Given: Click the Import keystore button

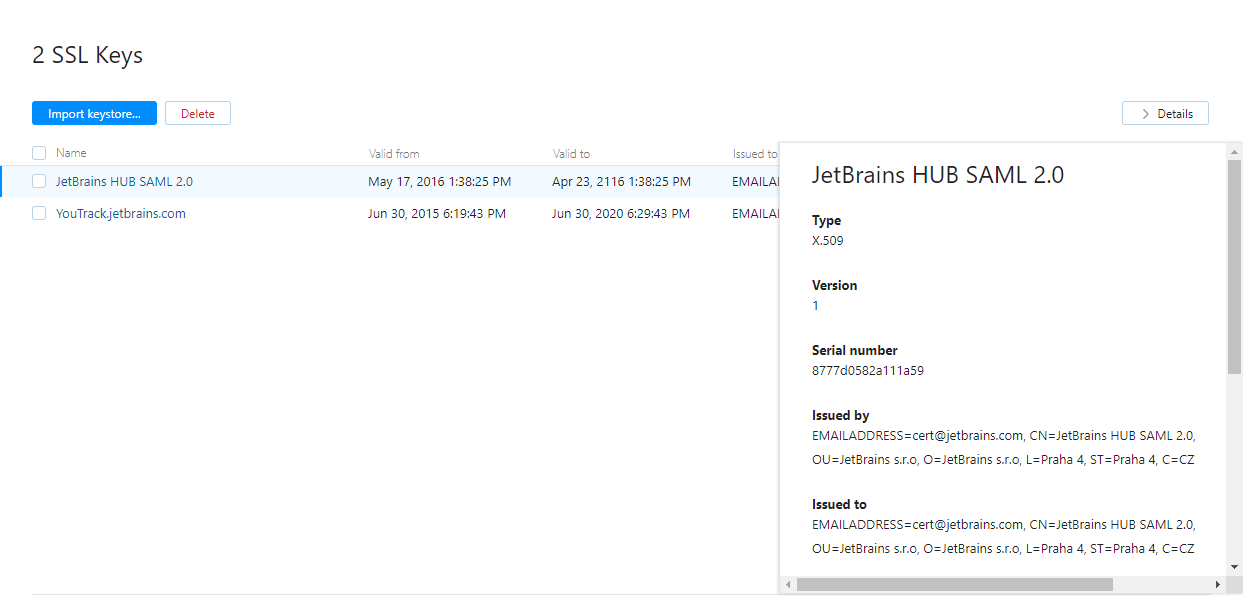Looking at the screenshot, I should click(x=94, y=114).
